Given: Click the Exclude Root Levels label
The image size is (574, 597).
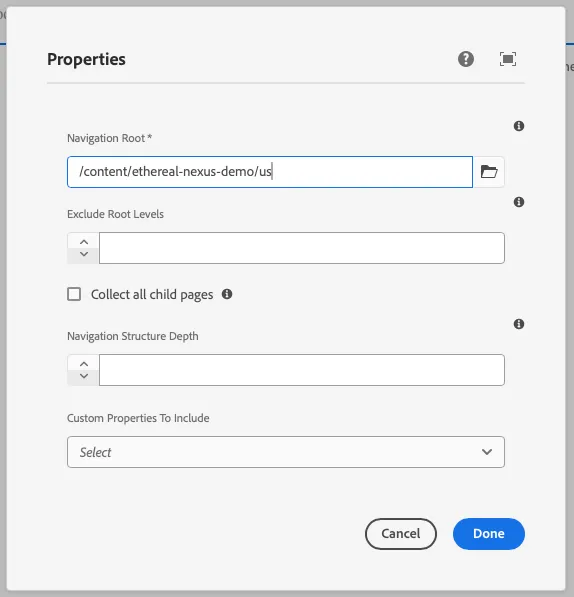Looking at the screenshot, I should (x=115, y=214).
